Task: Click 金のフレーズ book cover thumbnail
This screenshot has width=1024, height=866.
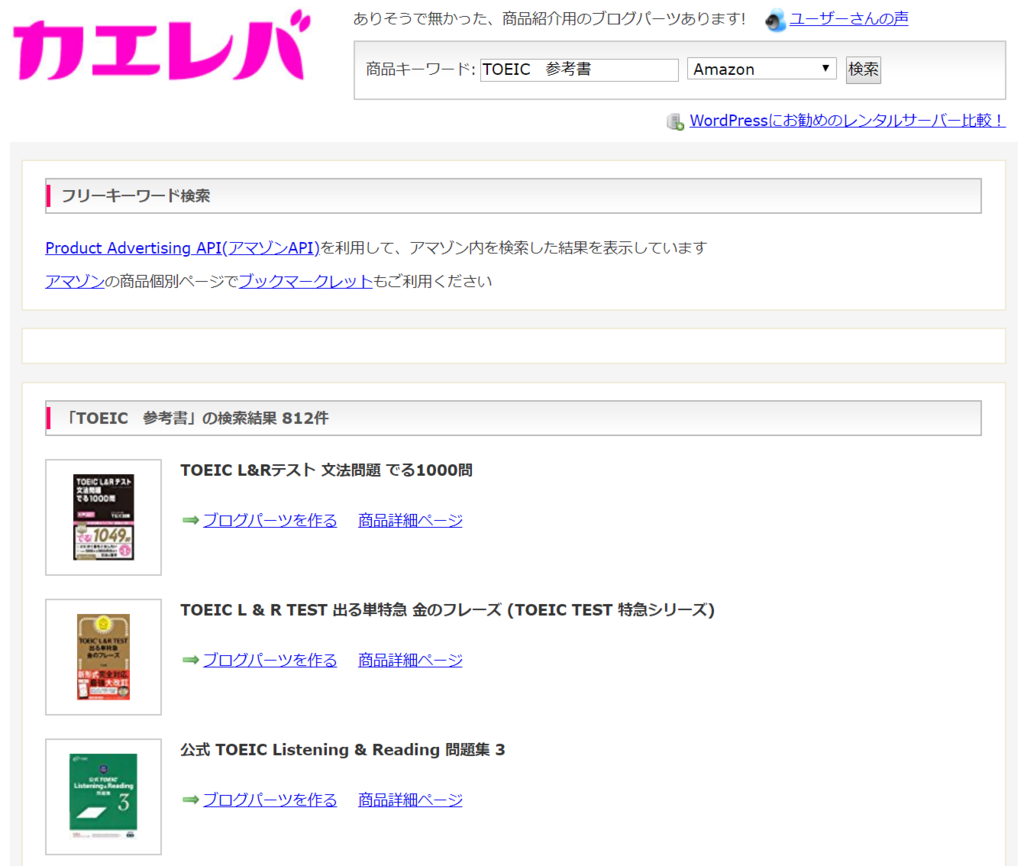Action: [103, 657]
